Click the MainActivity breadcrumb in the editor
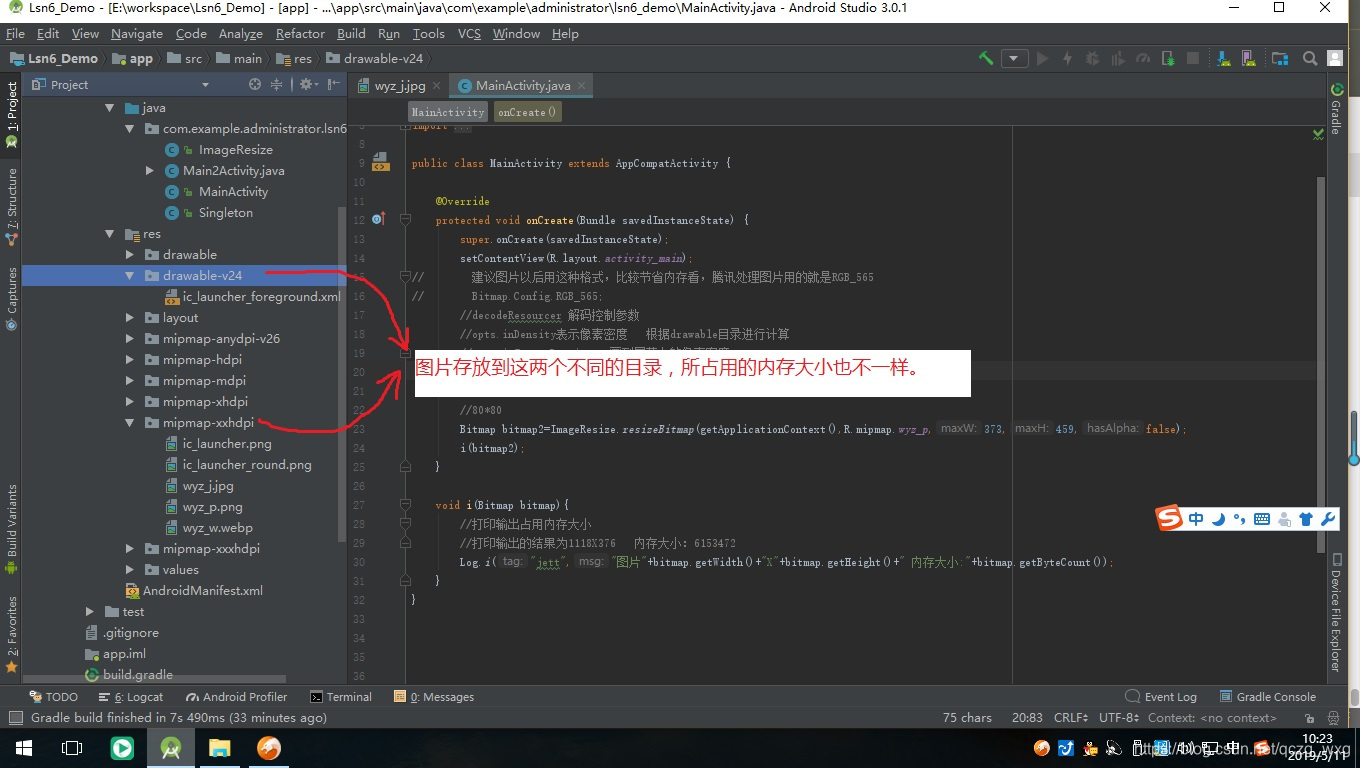The image size is (1360, 768). click(x=447, y=112)
